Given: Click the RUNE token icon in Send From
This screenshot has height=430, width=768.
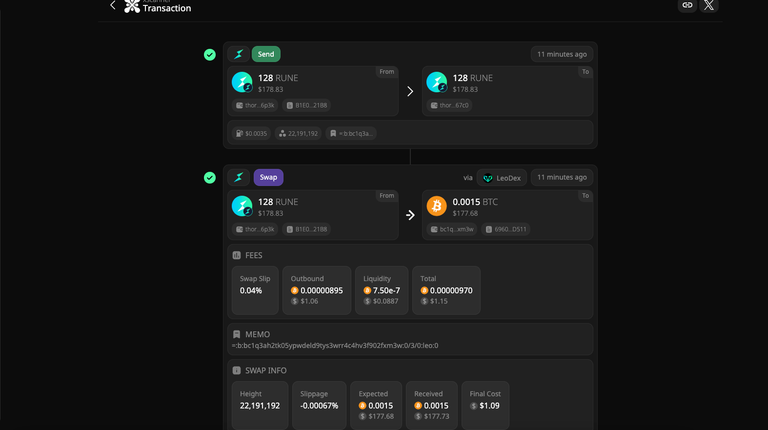Looking at the screenshot, I should [x=242, y=82].
